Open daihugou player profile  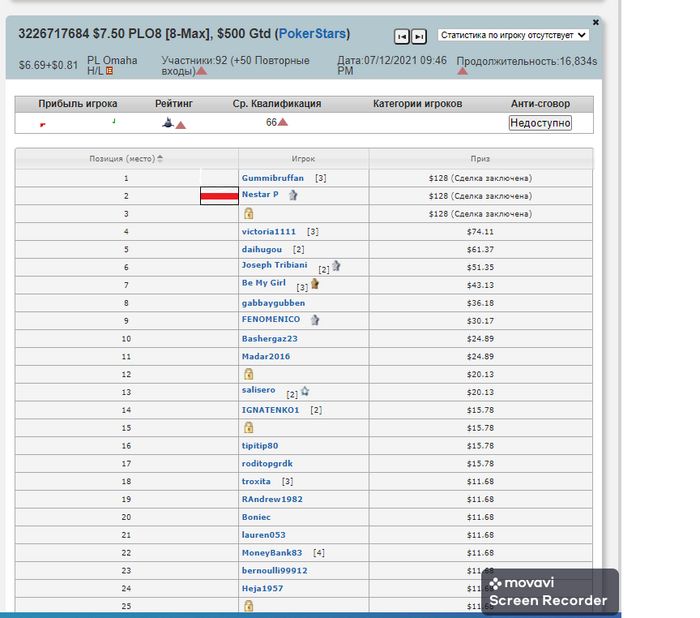pos(262,250)
